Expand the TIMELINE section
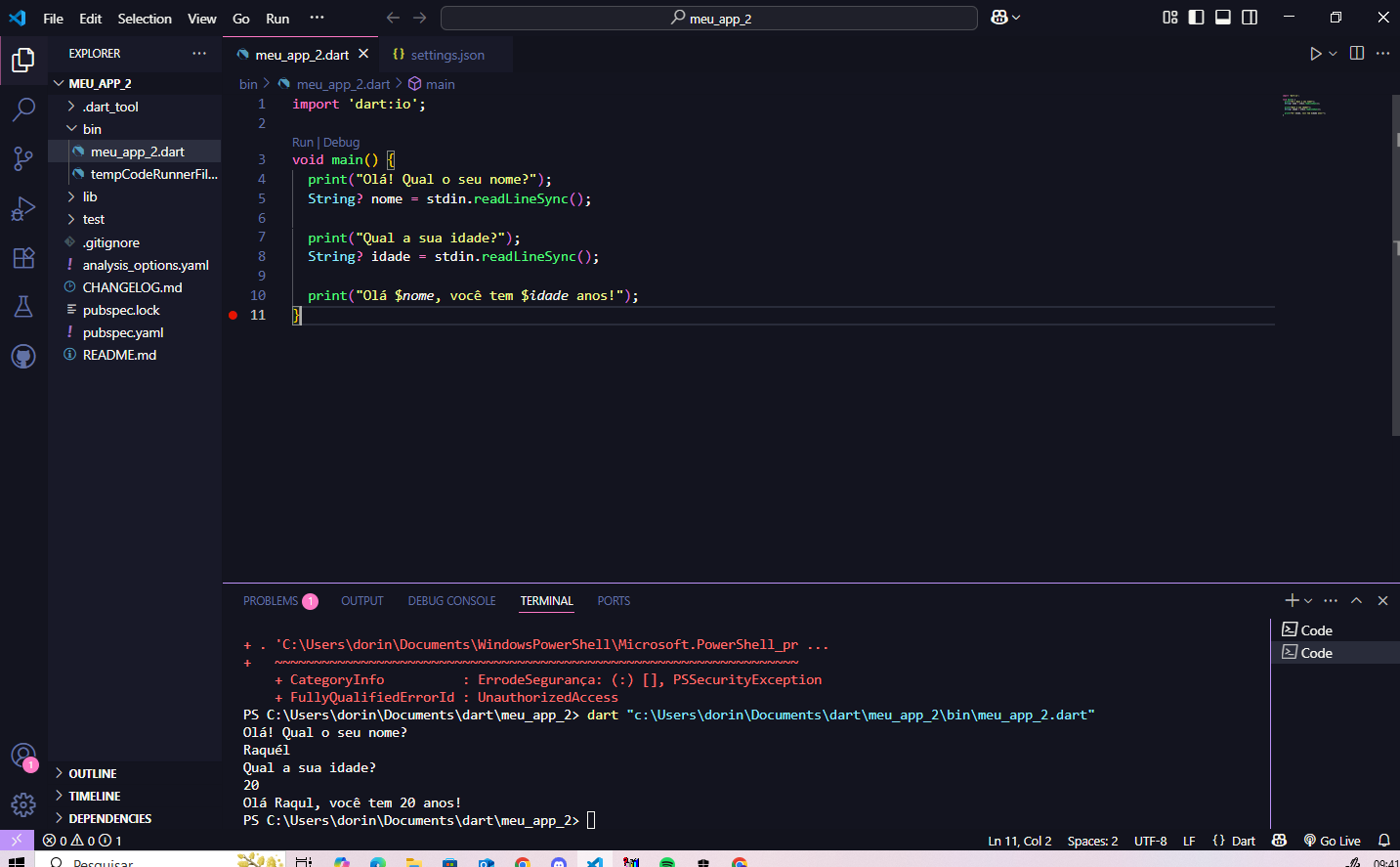This screenshot has height=867, width=1400. [x=135, y=797]
